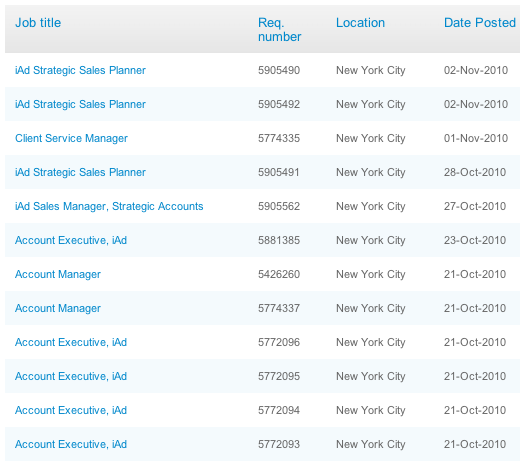Open Account Executive, iAd req 5772093
Viewport: 520px width, 462px height.
point(71,444)
